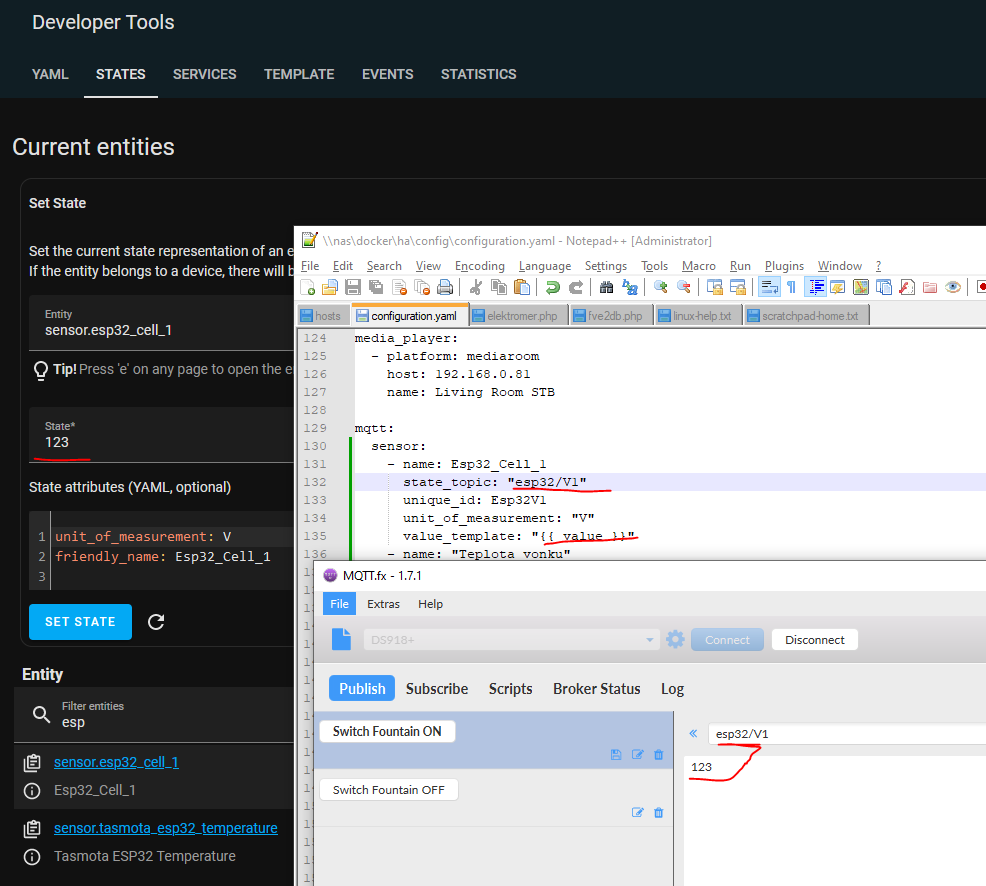Click the Cut scissors icon in Notepad++

pos(476,288)
